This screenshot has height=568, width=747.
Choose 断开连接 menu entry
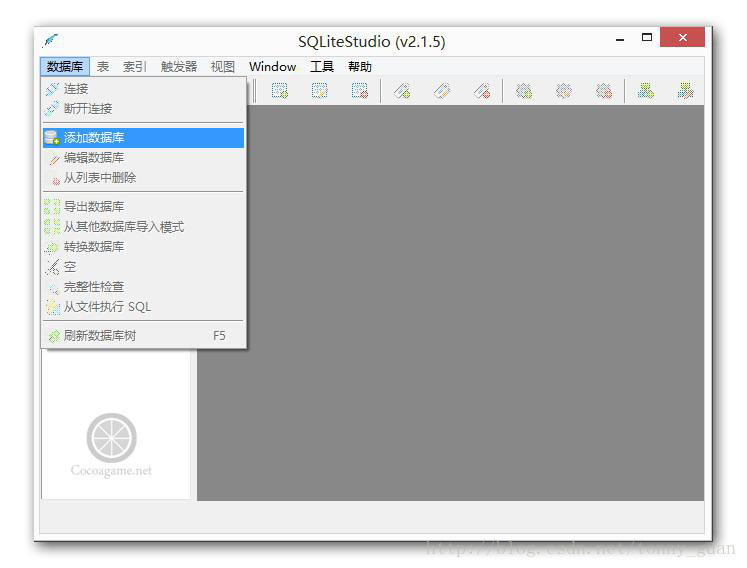[143, 109]
